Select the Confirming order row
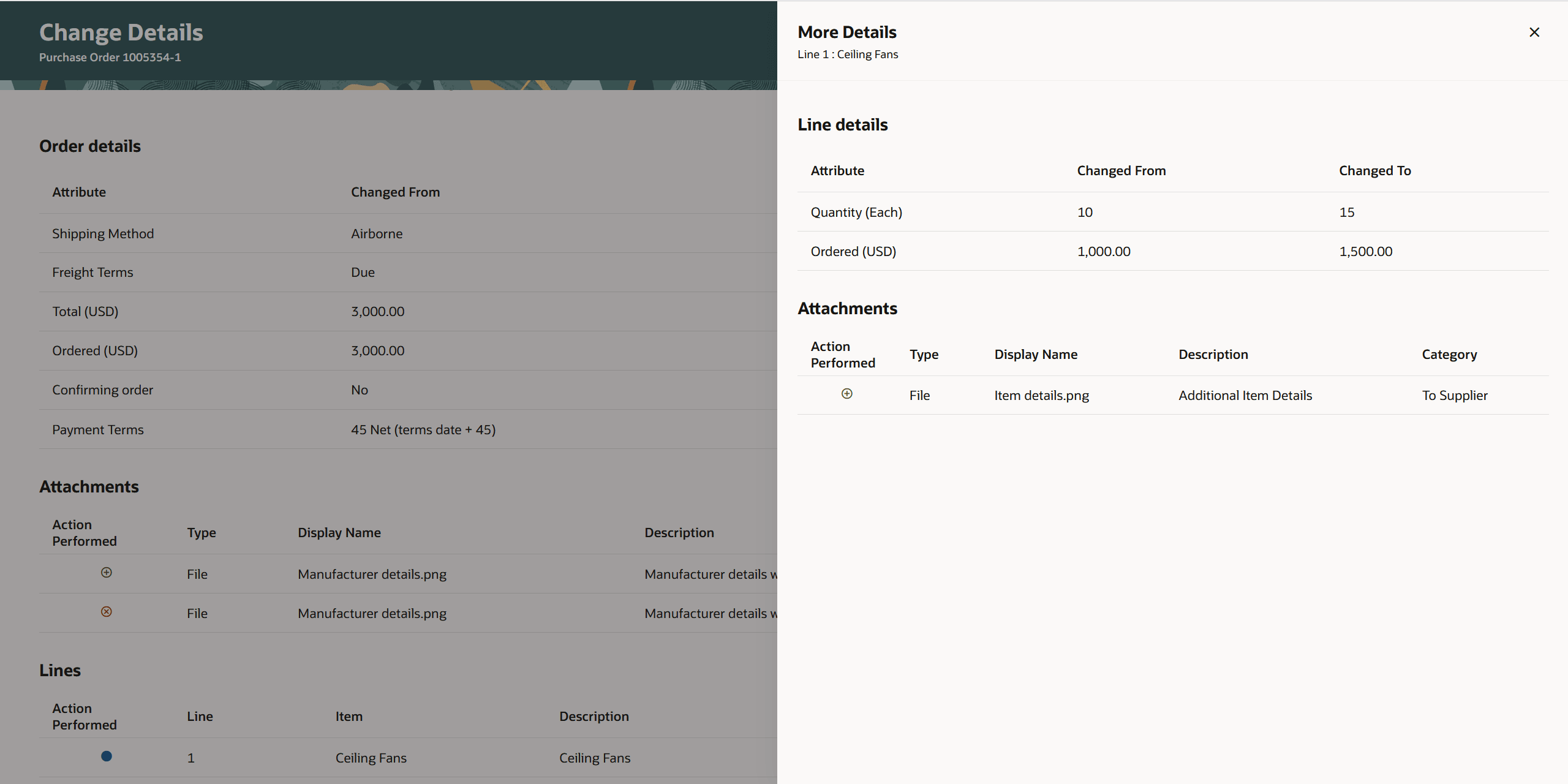Screen dimensions: 1568x784 pyautogui.click(x=102, y=390)
